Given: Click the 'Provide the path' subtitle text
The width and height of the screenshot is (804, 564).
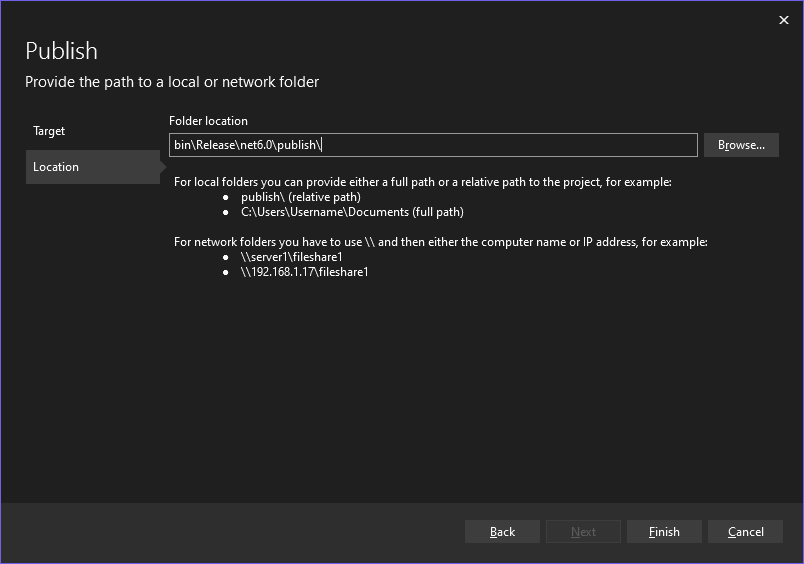Looking at the screenshot, I should coord(172,82).
